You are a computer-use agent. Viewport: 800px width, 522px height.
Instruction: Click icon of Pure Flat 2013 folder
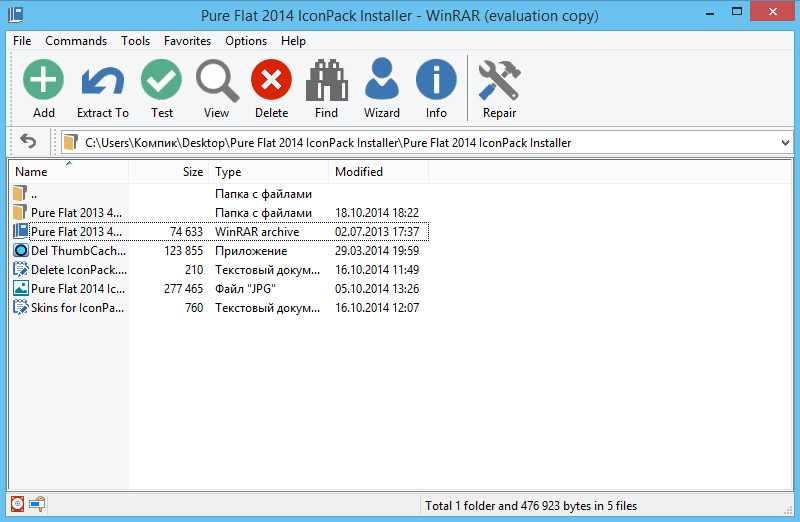click(20, 212)
